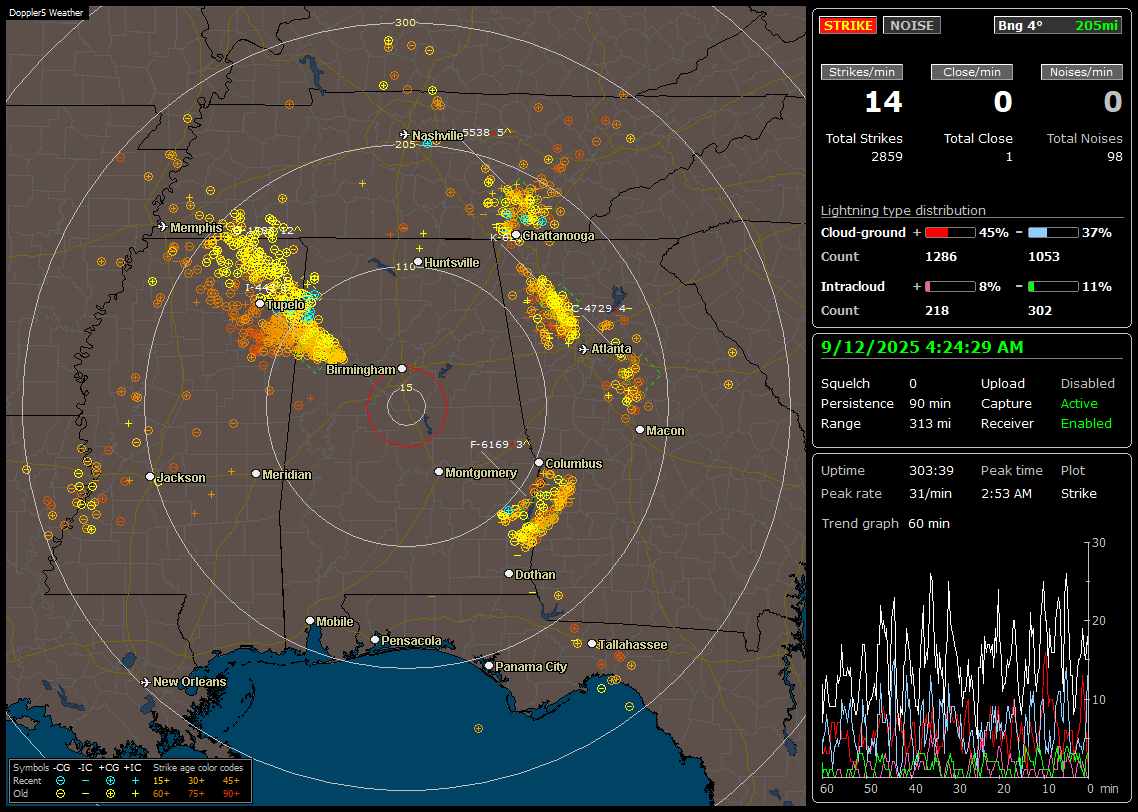Select the Macon city marker dot
This screenshot has height=812, width=1138.
tap(639, 430)
